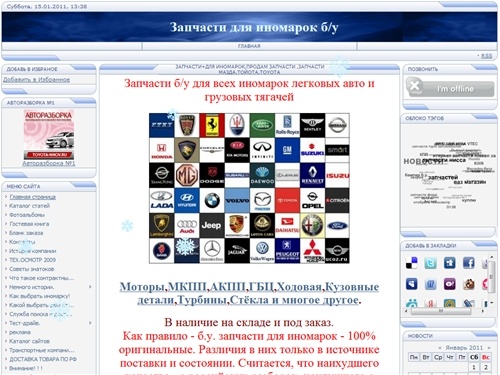Click the запчастей tag in cloud
500x375 pixels.
(443, 177)
